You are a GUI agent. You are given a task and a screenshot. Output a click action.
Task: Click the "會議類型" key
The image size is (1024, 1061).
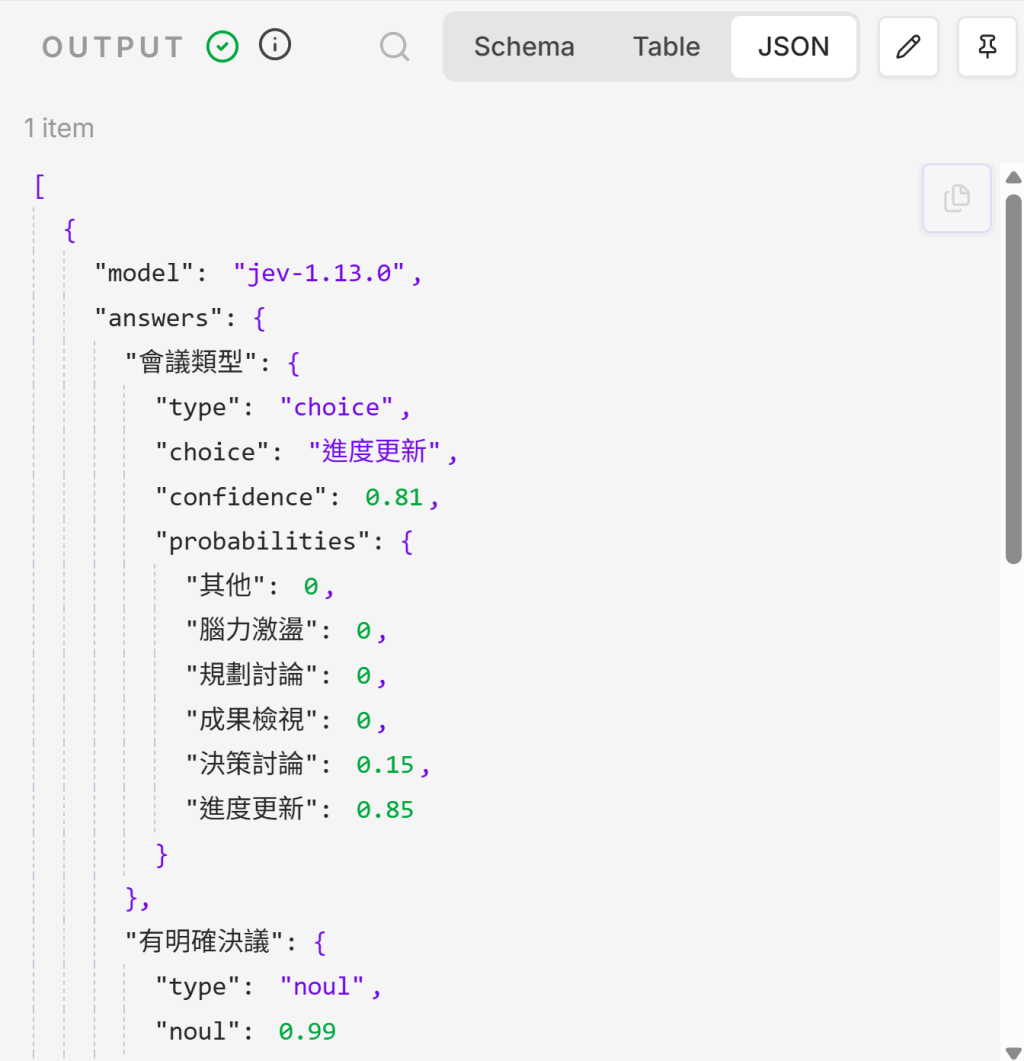coord(191,363)
